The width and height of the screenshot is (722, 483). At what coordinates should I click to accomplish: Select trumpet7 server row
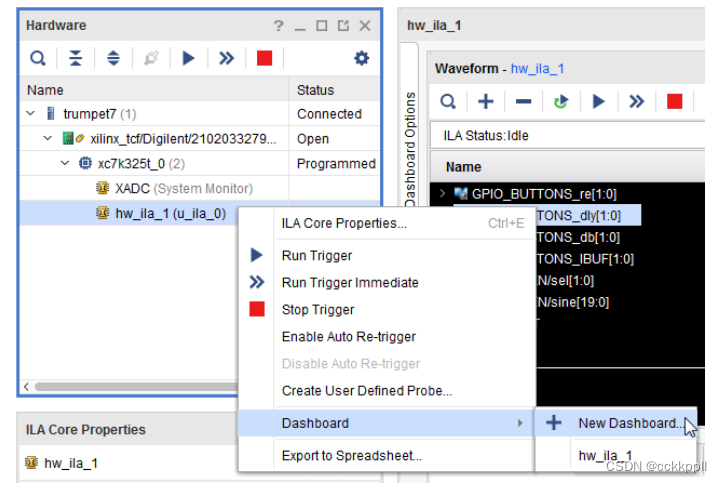pos(200,114)
